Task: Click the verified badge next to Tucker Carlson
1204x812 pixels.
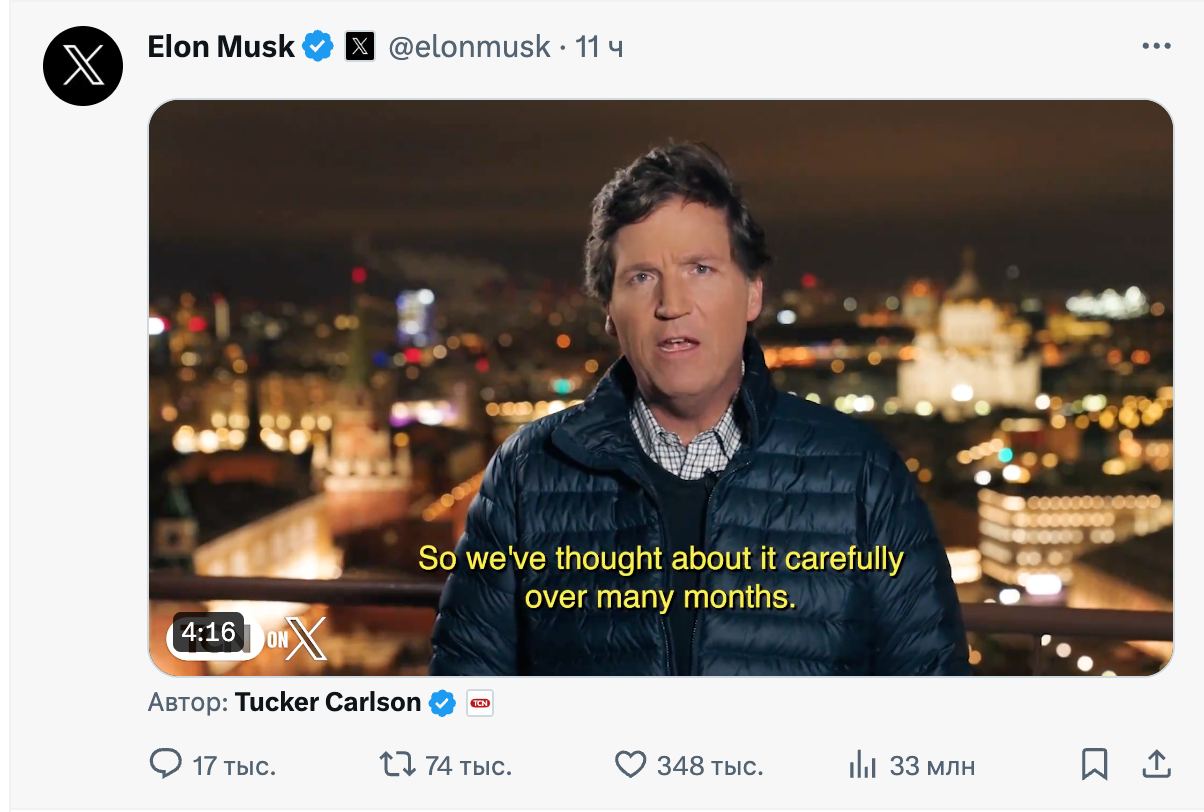Action: coord(442,703)
